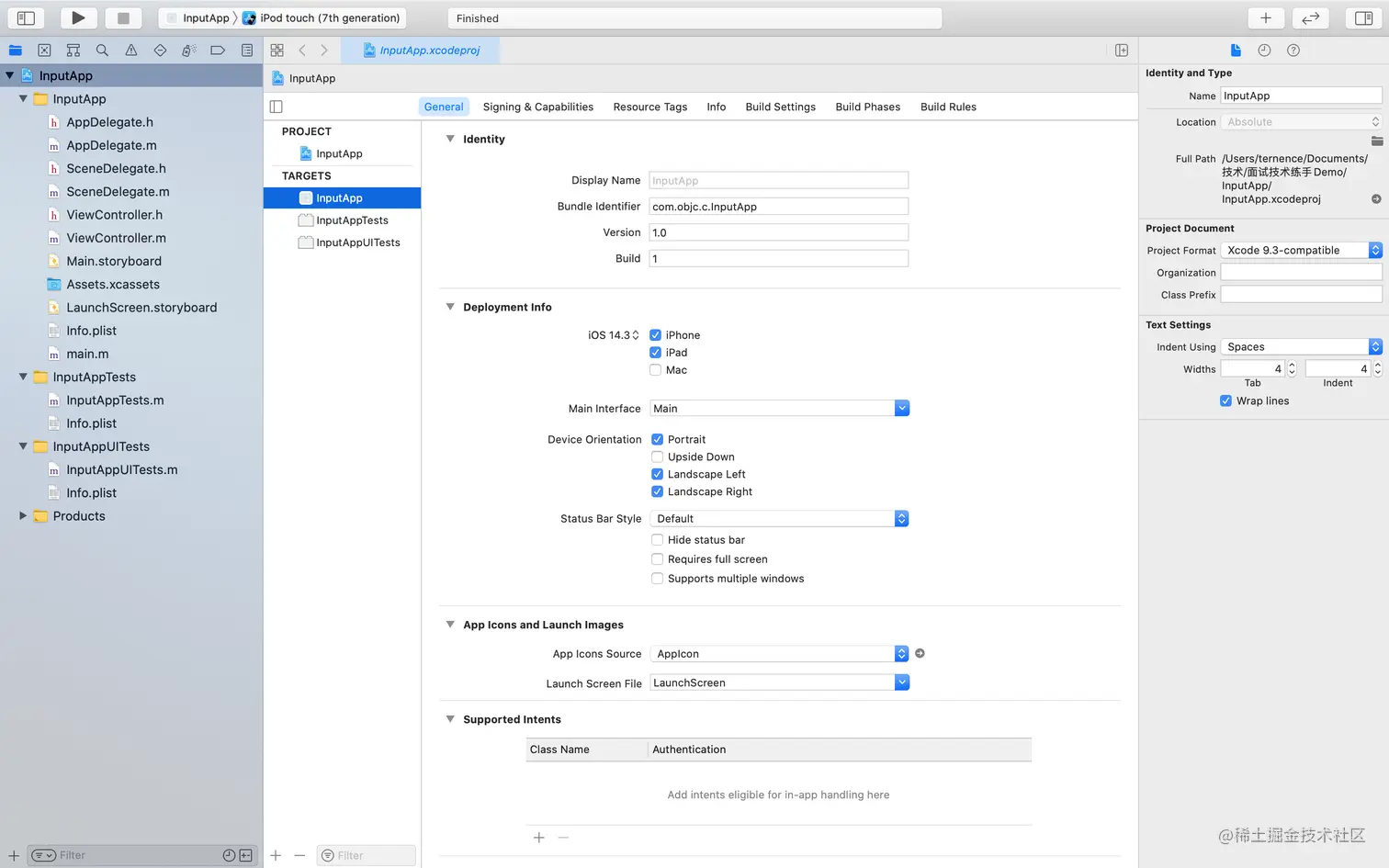
Task: Add a supported intent with plus button
Action: click(x=539, y=838)
